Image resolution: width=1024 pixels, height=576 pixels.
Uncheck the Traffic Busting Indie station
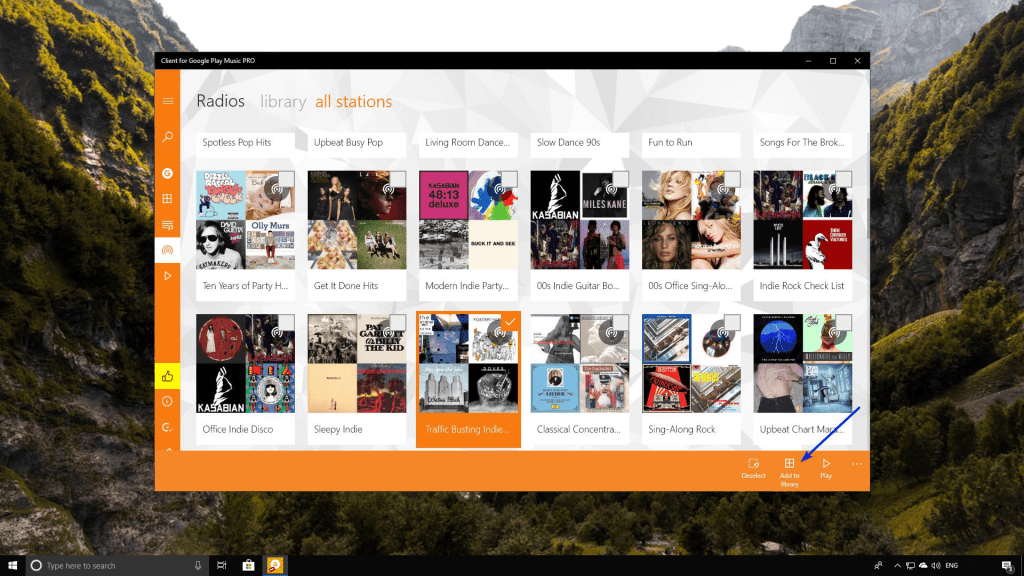click(x=509, y=322)
